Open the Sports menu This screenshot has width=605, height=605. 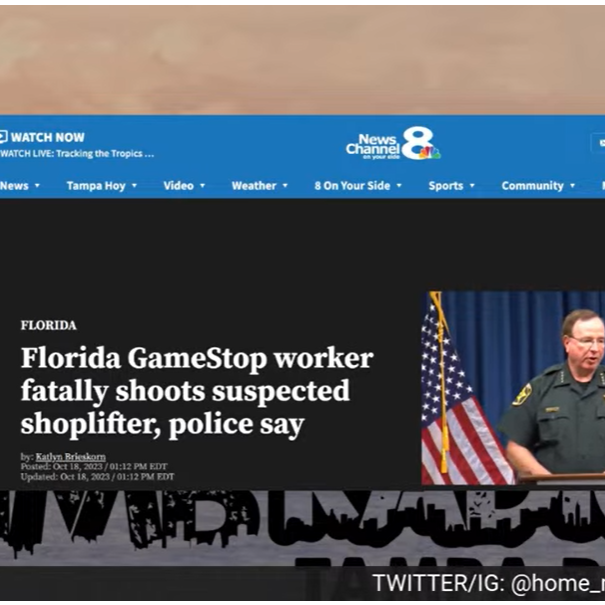(446, 186)
